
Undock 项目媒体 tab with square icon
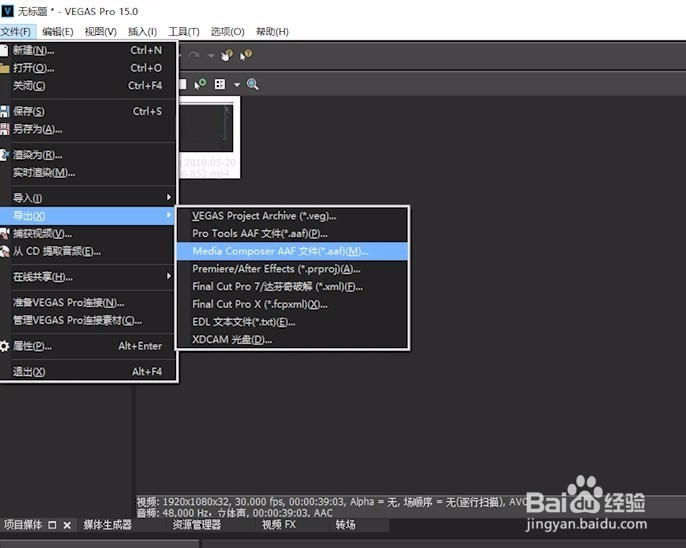click(x=52, y=525)
